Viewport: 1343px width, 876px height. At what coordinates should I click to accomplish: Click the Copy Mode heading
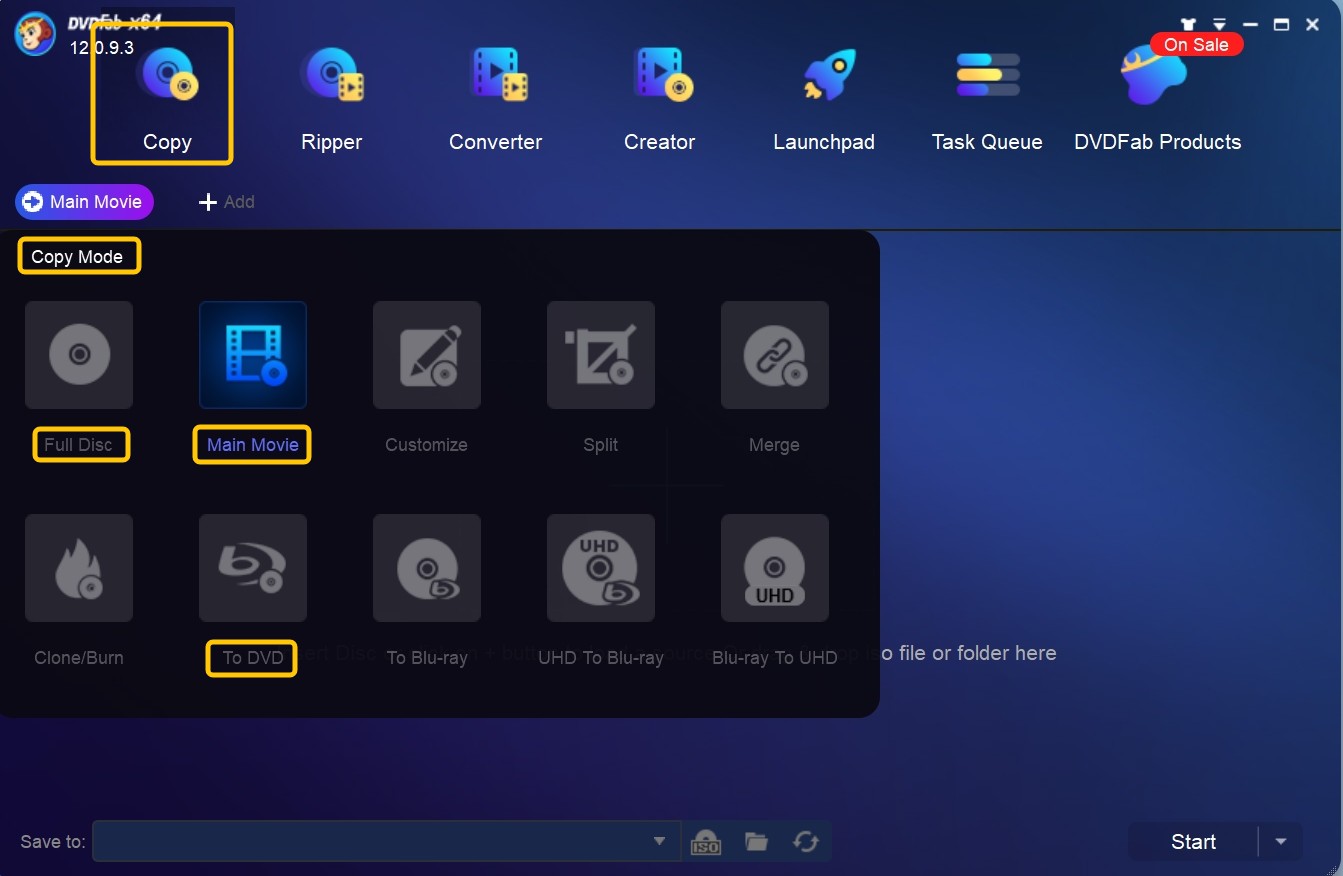77,257
